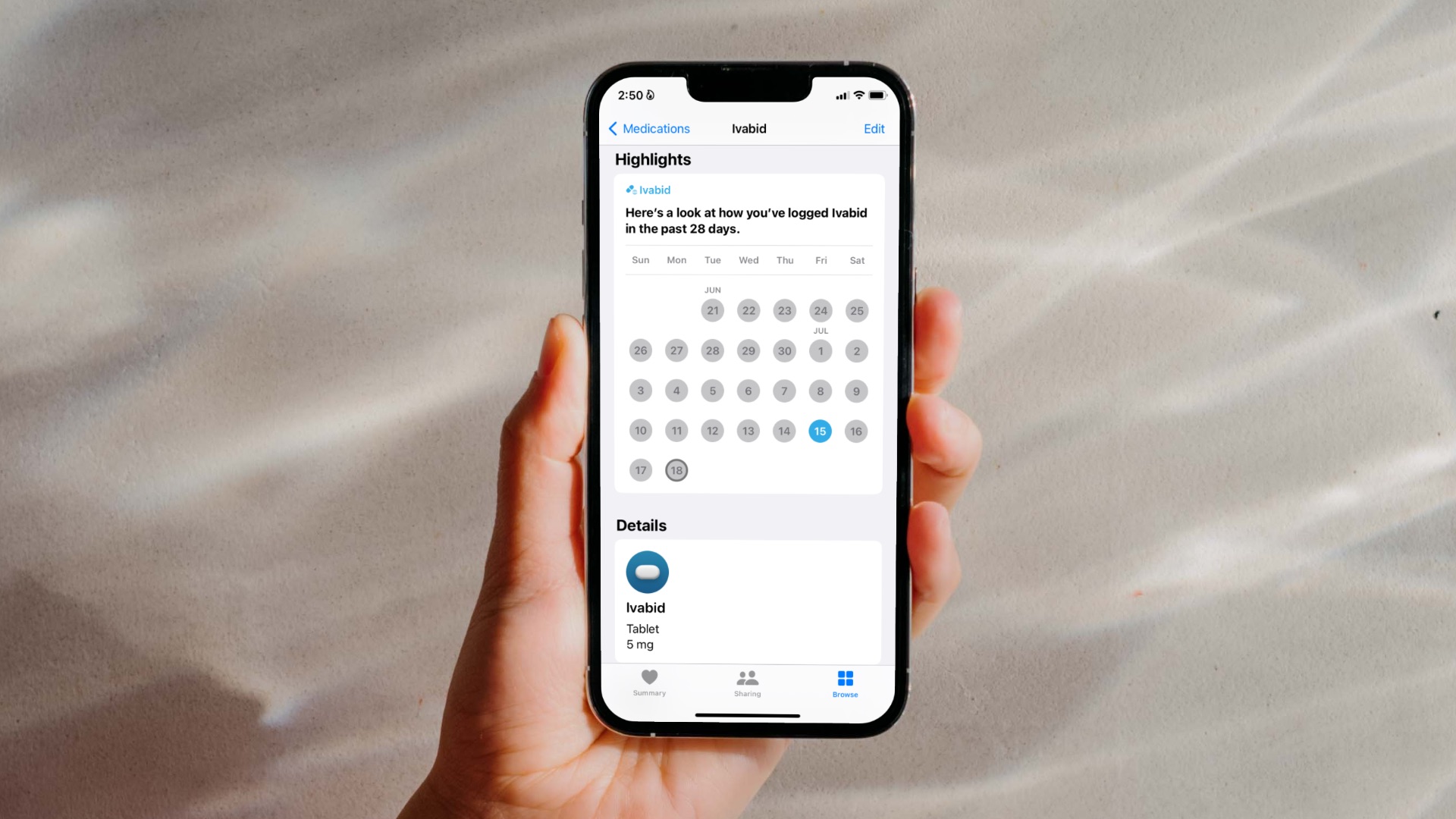The width and height of the screenshot is (1456, 819).
Task: Tap the signal strength icon in status bar
Action: [x=840, y=95]
